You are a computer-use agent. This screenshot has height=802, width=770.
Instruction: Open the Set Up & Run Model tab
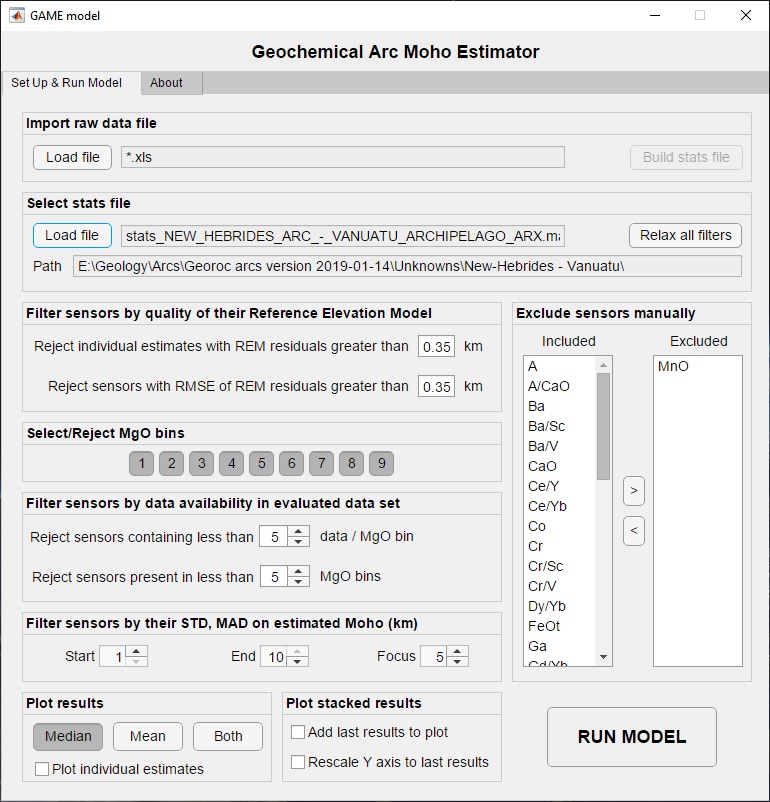[67, 83]
